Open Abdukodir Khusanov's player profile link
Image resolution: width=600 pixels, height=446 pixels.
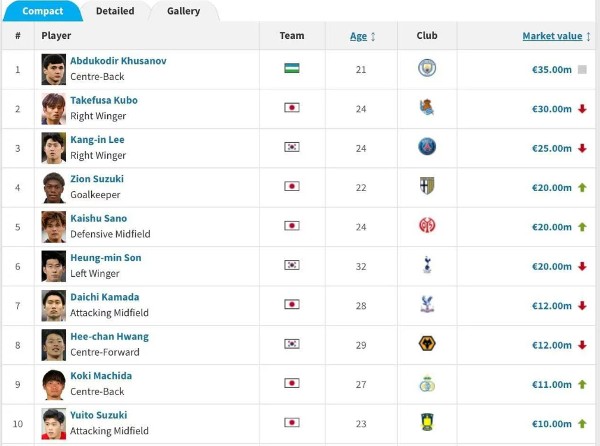pyautogui.click(x=118, y=61)
